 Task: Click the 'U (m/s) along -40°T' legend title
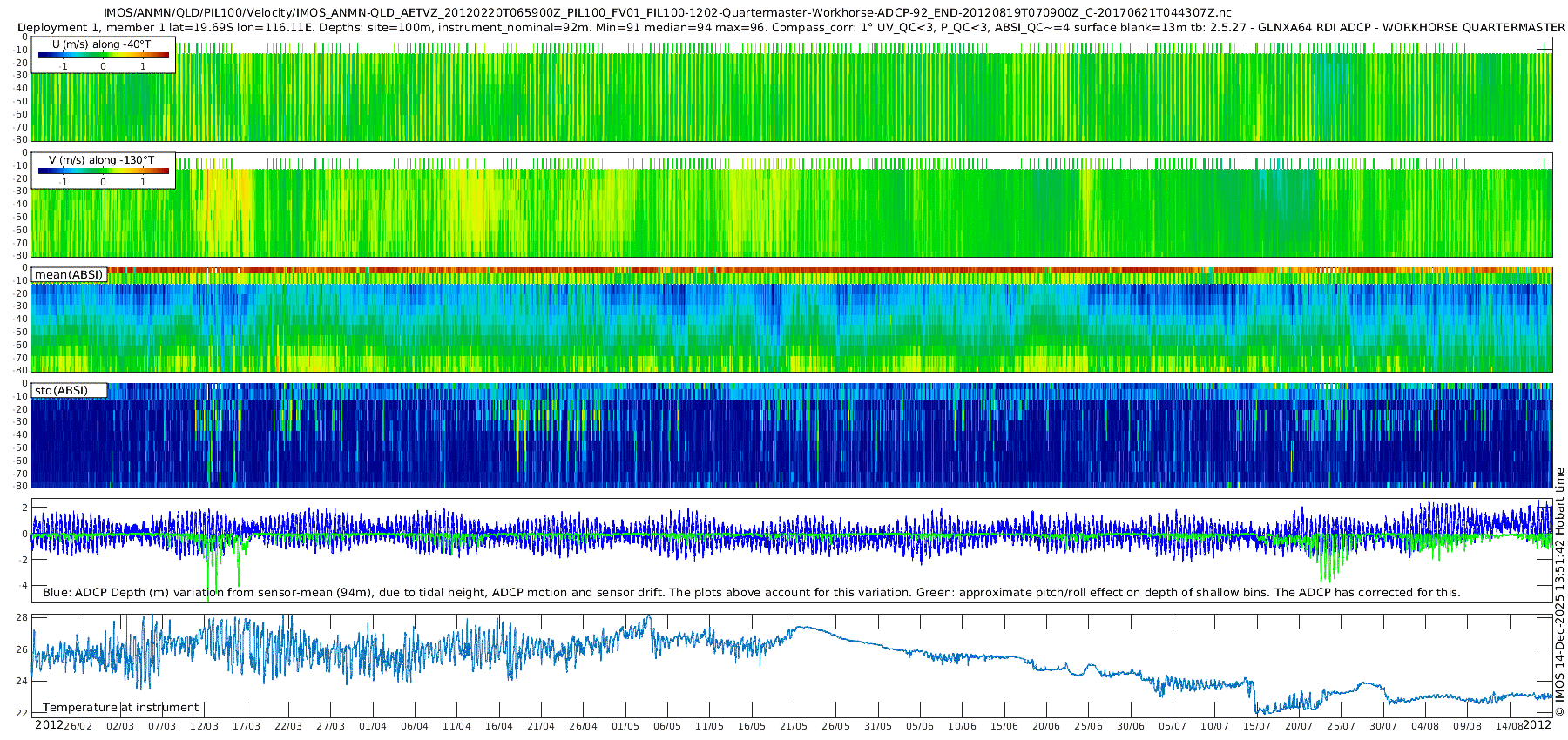point(101,44)
